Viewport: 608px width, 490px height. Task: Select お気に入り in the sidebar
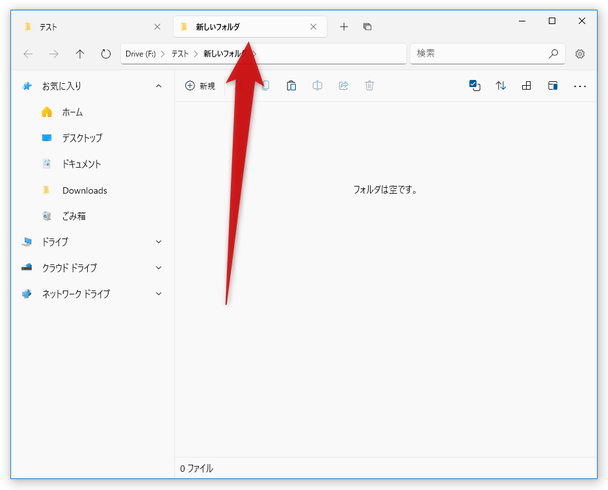[x=92, y=86]
